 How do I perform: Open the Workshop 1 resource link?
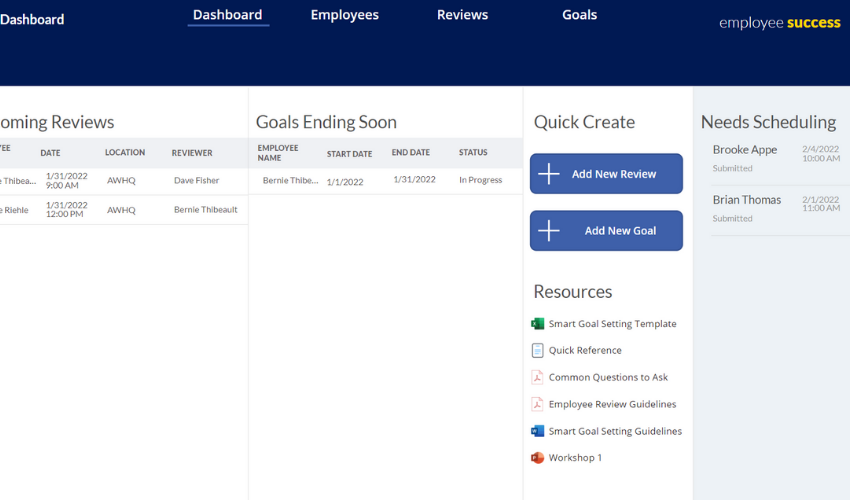tap(575, 458)
